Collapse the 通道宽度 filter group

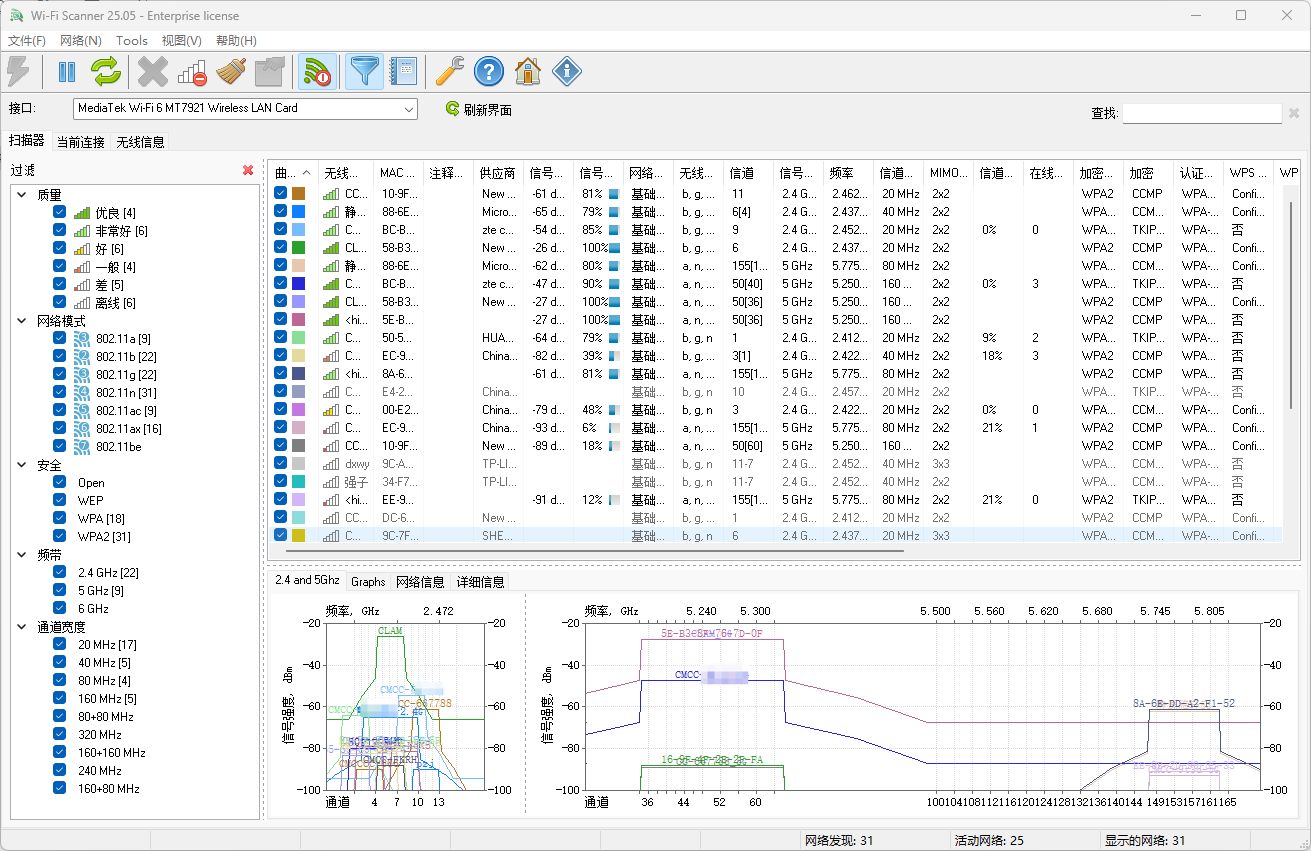pyautogui.click(x=23, y=627)
